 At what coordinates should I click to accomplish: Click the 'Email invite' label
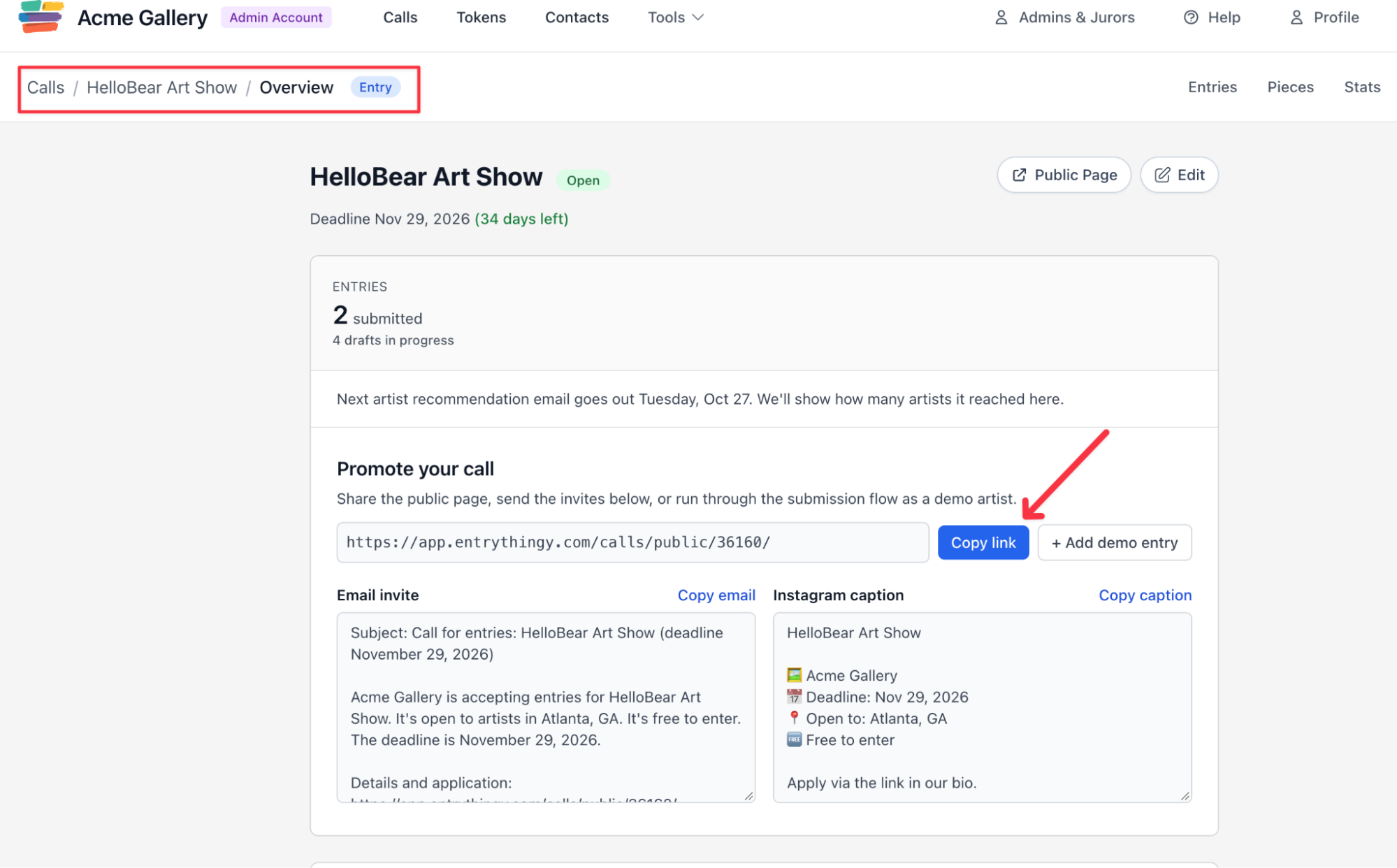pos(377,595)
